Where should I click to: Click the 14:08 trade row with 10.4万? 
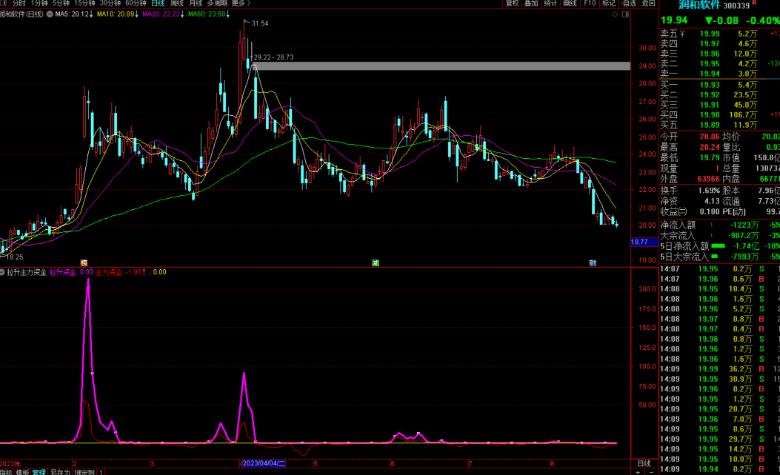pyautogui.click(x=719, y=289)
